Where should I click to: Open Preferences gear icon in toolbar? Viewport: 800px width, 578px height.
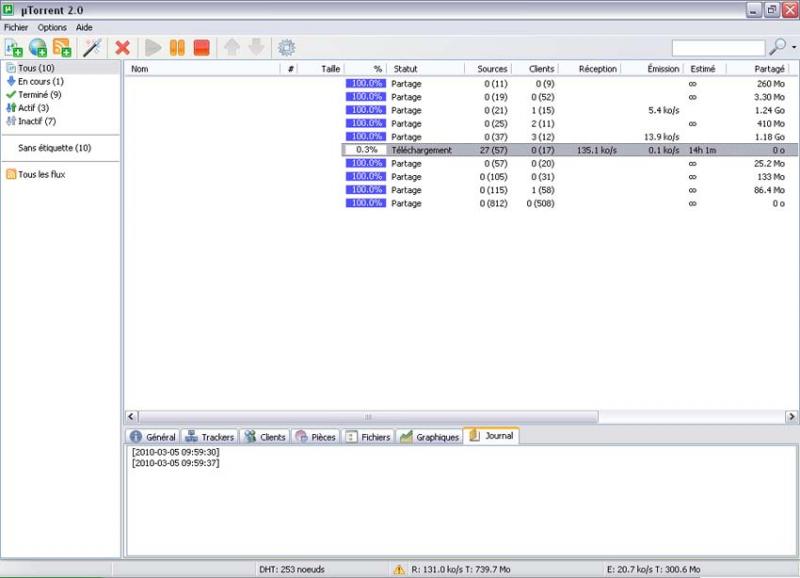[286, 48]
